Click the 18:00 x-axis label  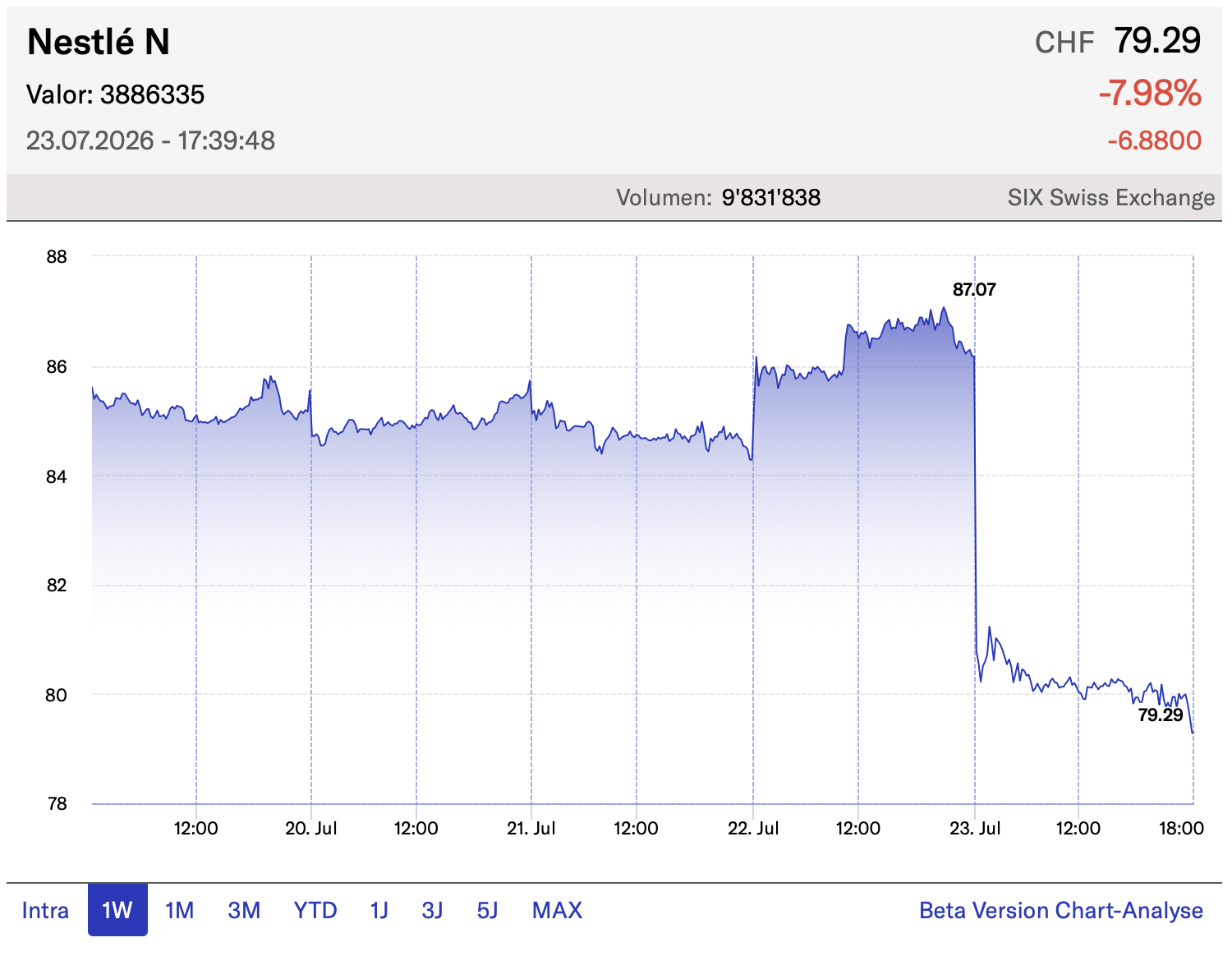point(1181,828)
